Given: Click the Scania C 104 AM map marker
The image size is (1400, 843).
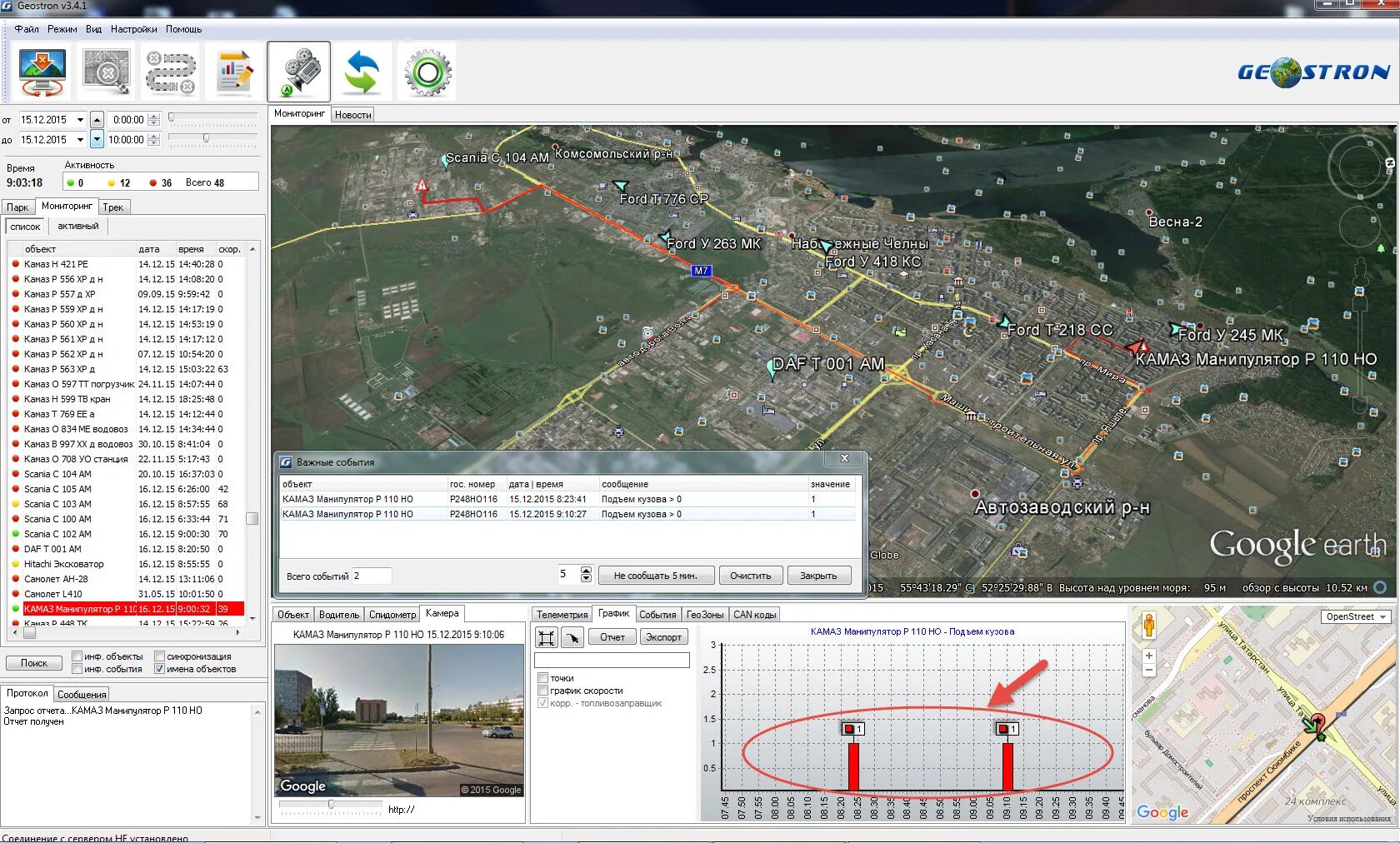Looking at the screenshot, I should pos(444,160).
